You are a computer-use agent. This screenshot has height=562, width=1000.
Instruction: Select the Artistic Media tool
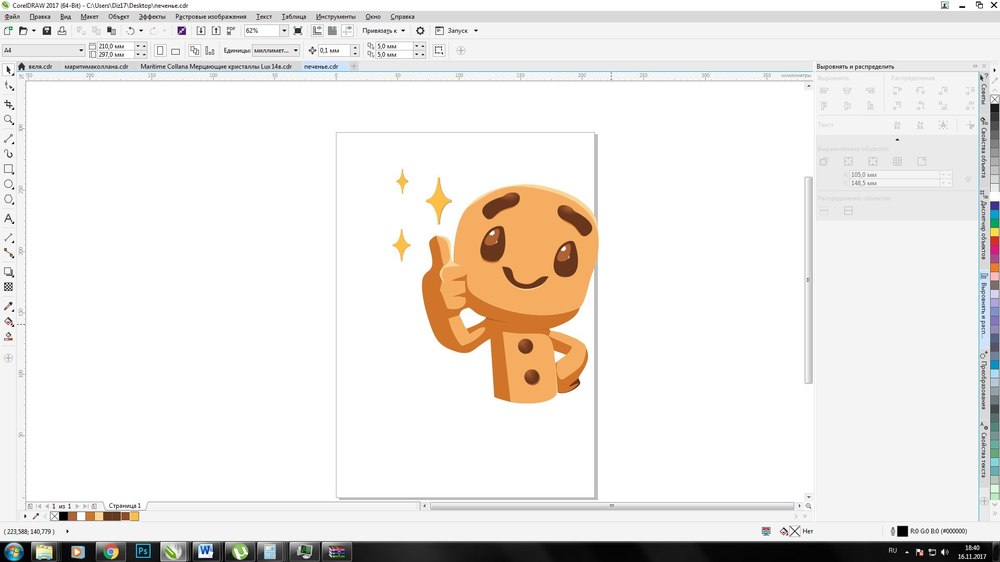point(8,154)
